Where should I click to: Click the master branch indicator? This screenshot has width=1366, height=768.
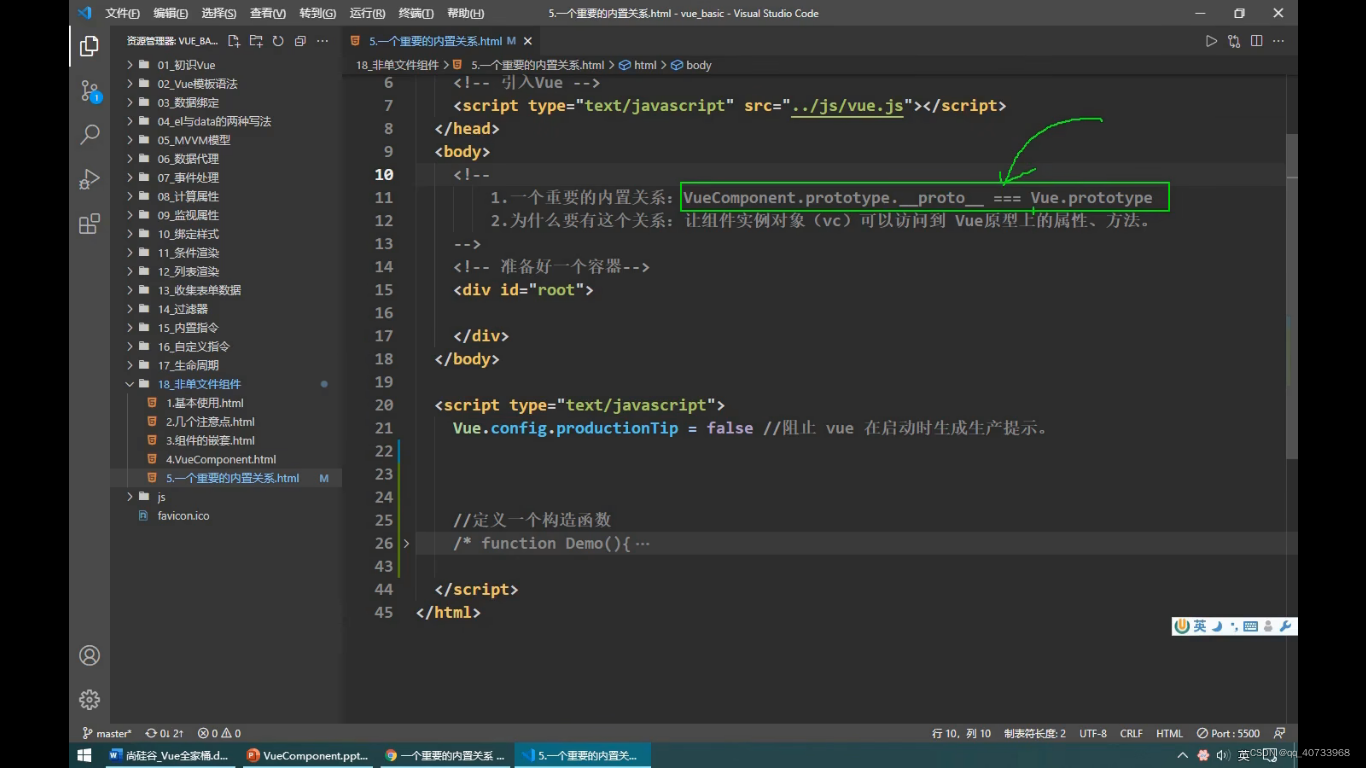(x=106, y=733)
